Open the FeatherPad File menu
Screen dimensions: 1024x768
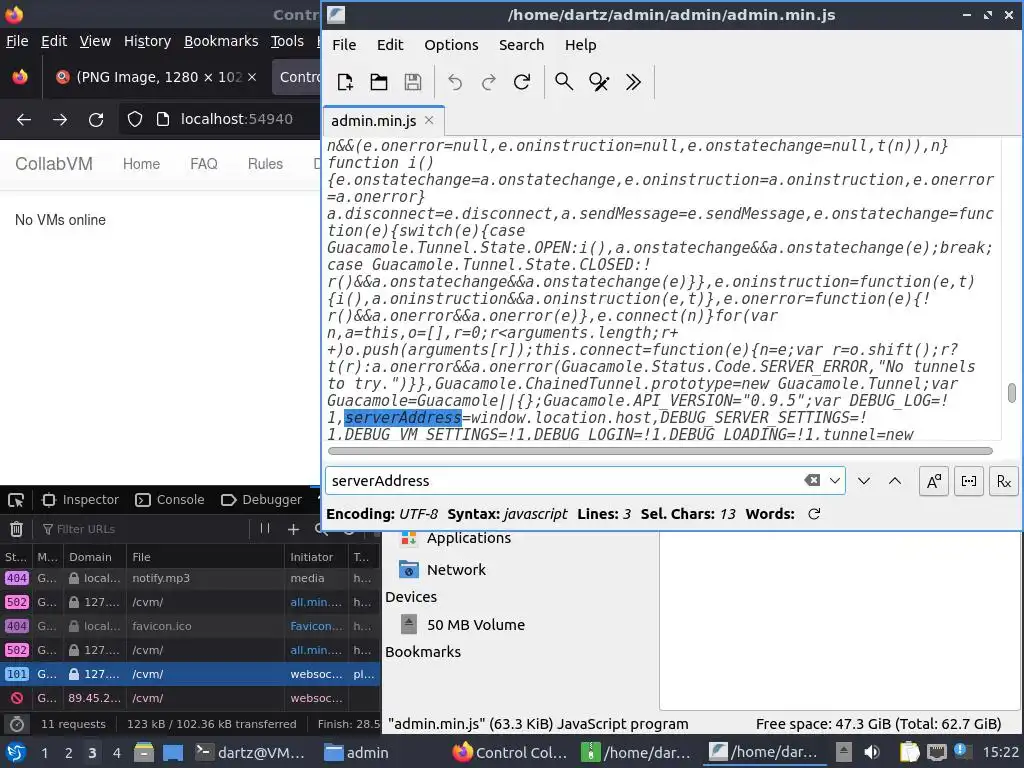pos(344,45)
